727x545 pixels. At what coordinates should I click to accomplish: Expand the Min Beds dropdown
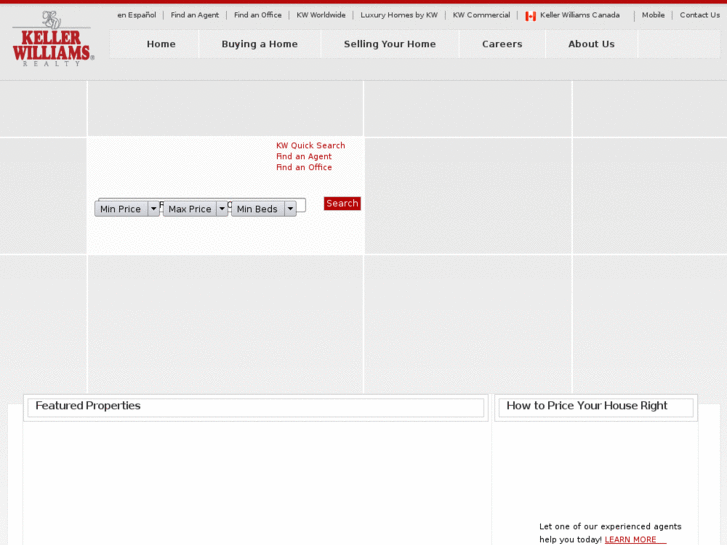pos(264,209)
